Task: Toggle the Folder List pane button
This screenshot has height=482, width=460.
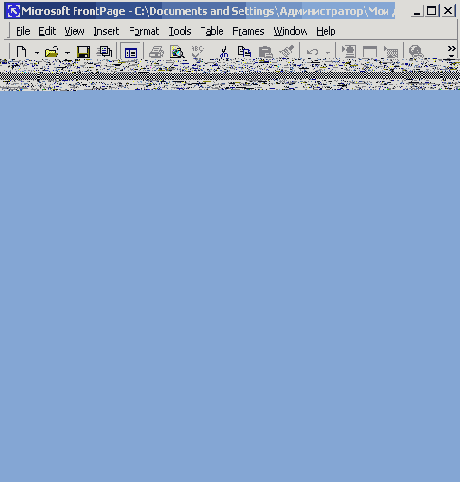Action: (130, 52)
